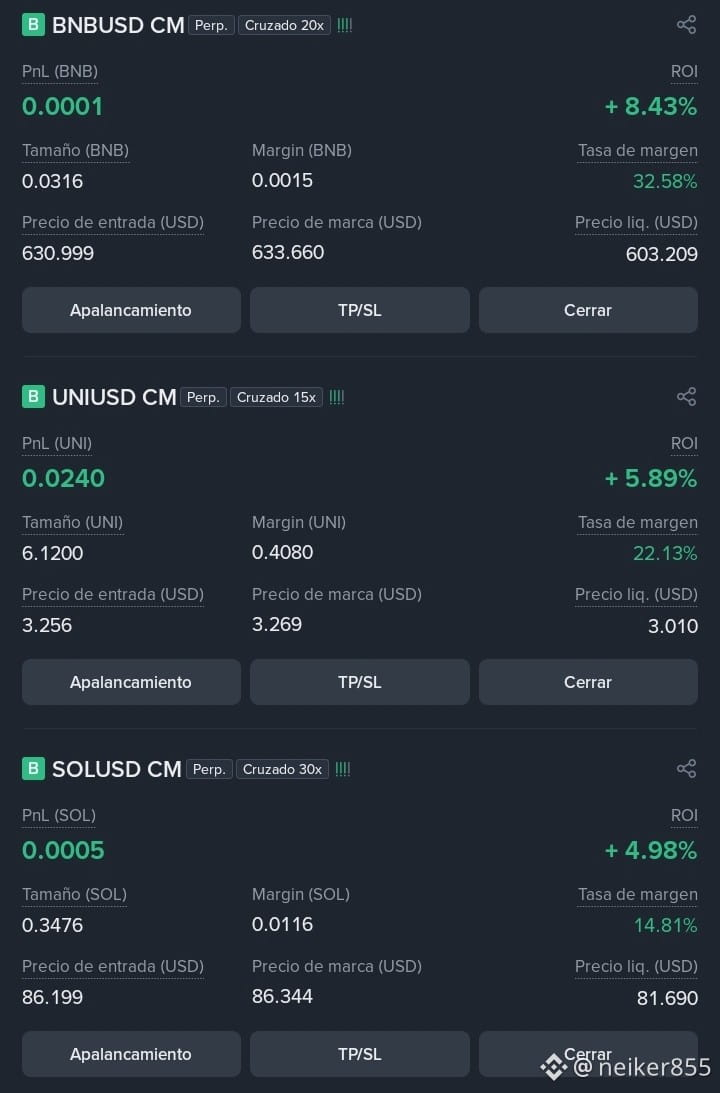
Task: Tap share icon for UNIUSD CM position
Action: coord(687,397)
